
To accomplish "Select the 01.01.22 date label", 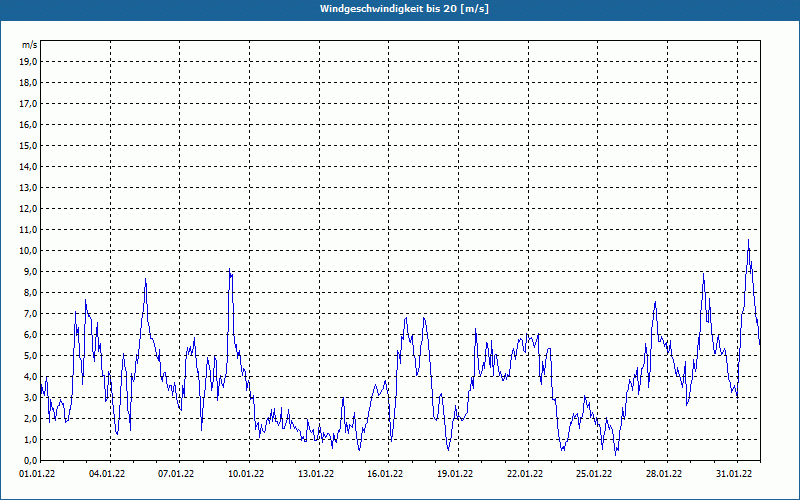I will 37,474.
